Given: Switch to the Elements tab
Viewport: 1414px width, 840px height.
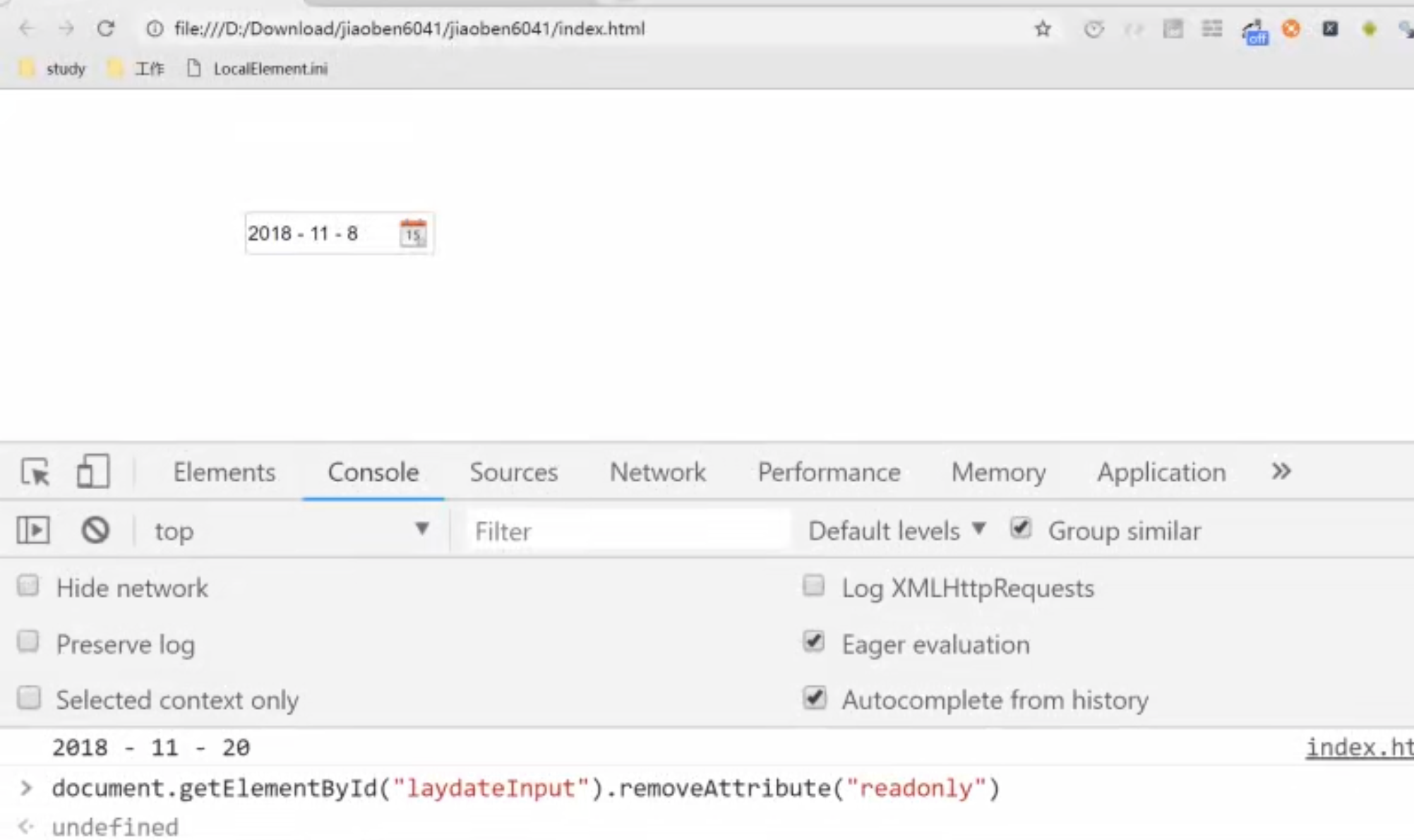Looking at the screenshot, I should coord(224,472).
